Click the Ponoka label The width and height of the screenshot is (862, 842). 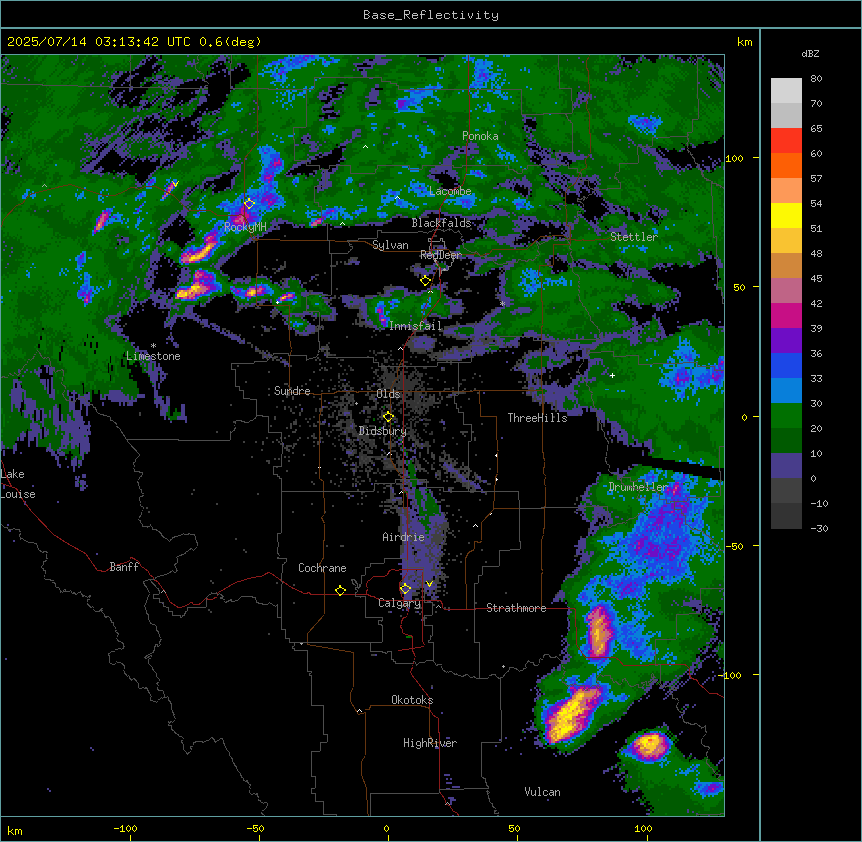(480, 136)
